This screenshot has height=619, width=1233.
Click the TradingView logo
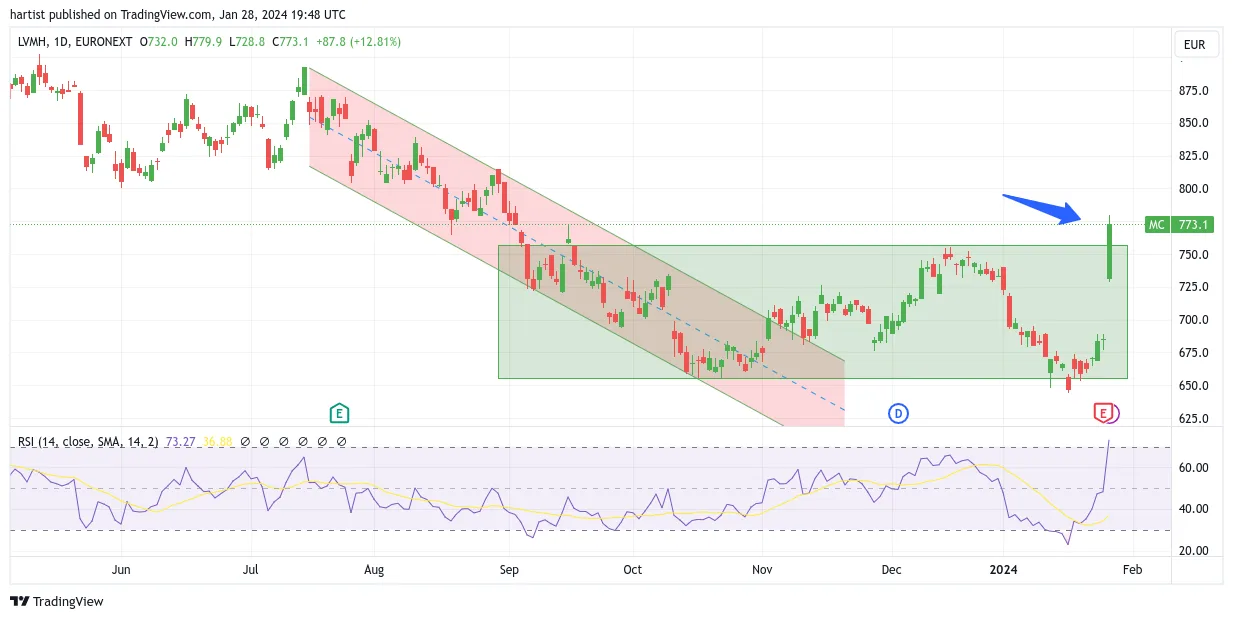click(x=57, y=601)
